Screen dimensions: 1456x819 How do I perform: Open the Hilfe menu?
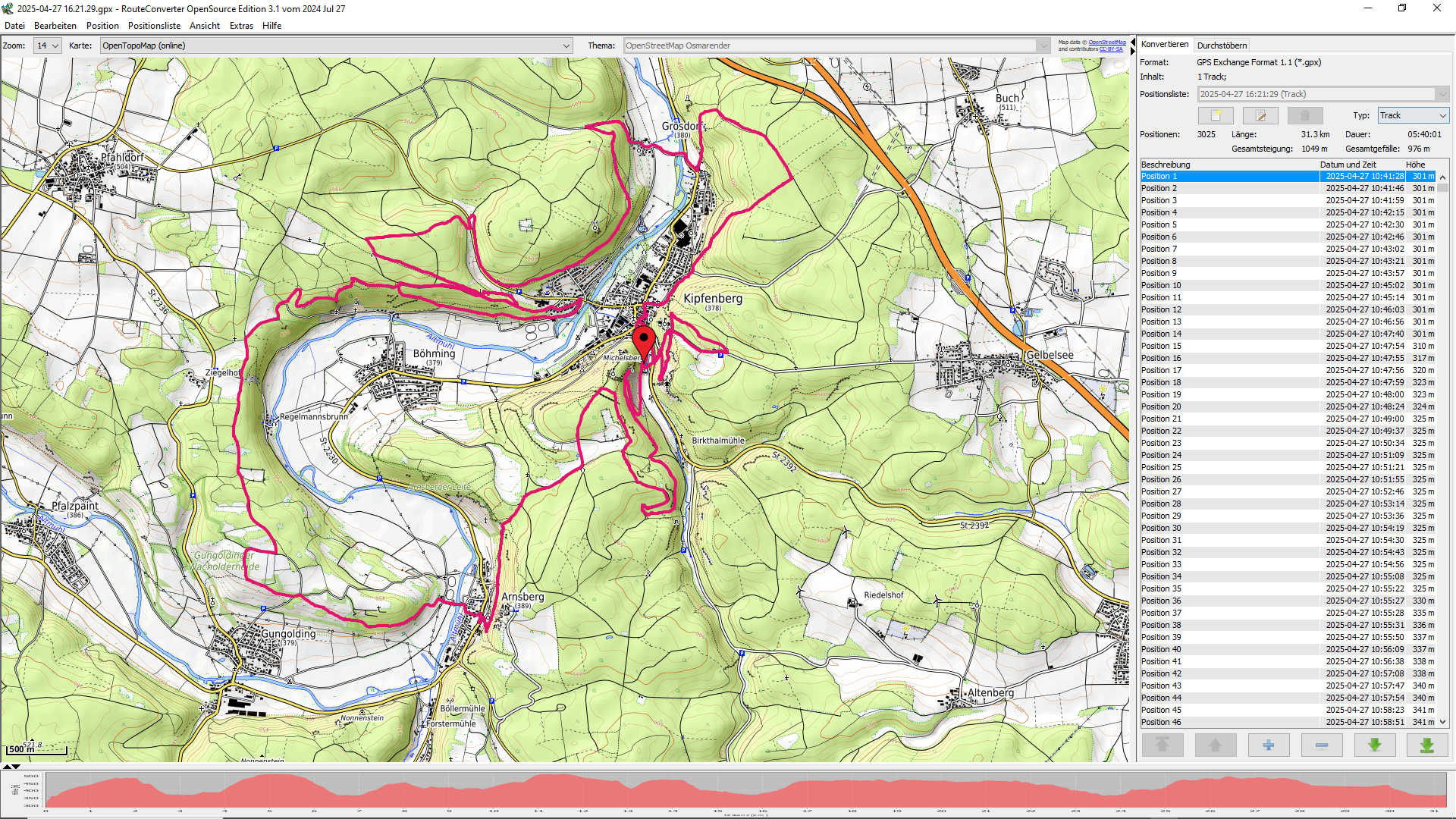tap(271, 26)
